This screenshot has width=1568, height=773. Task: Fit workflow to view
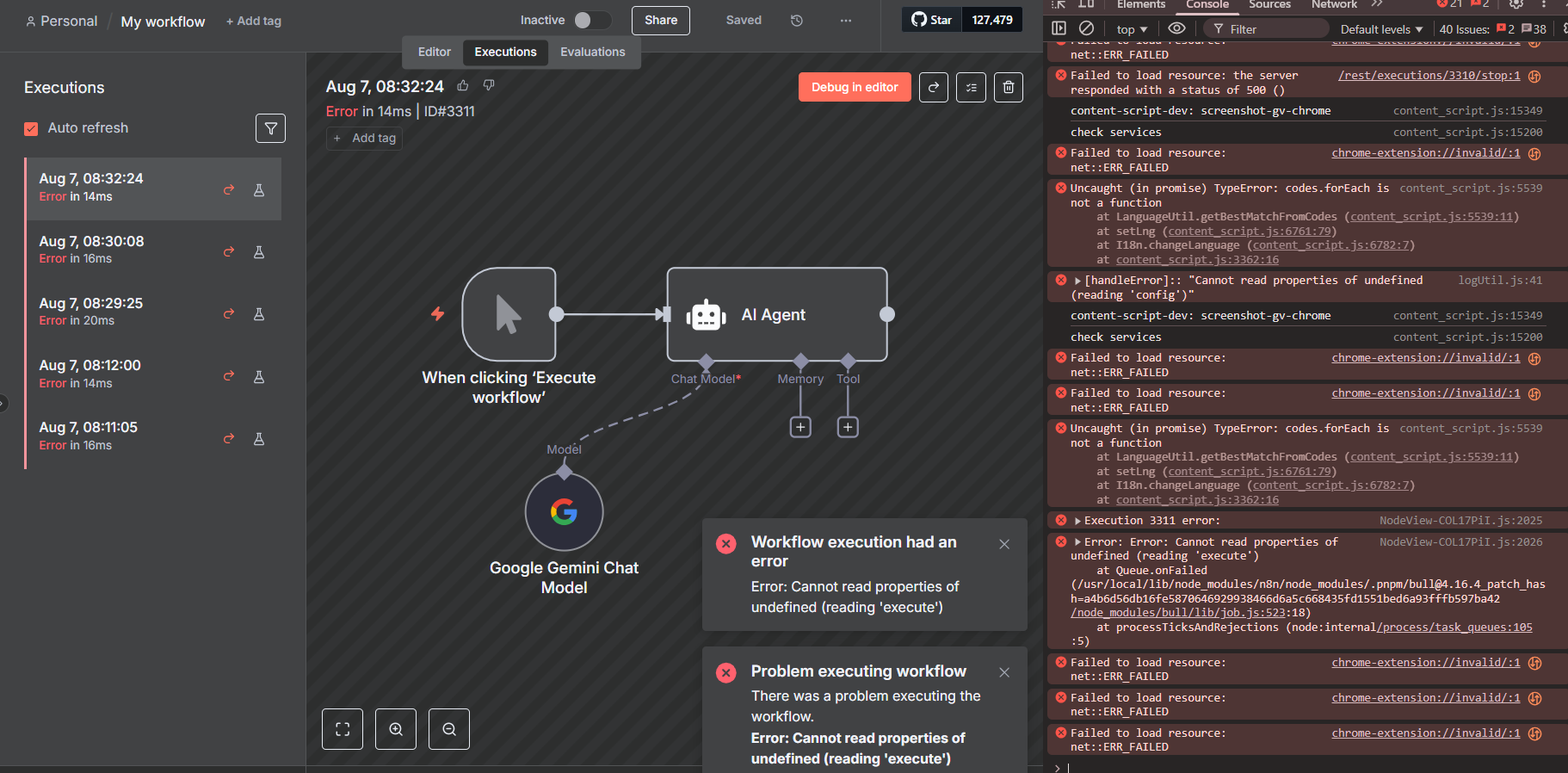pos(343,729)
